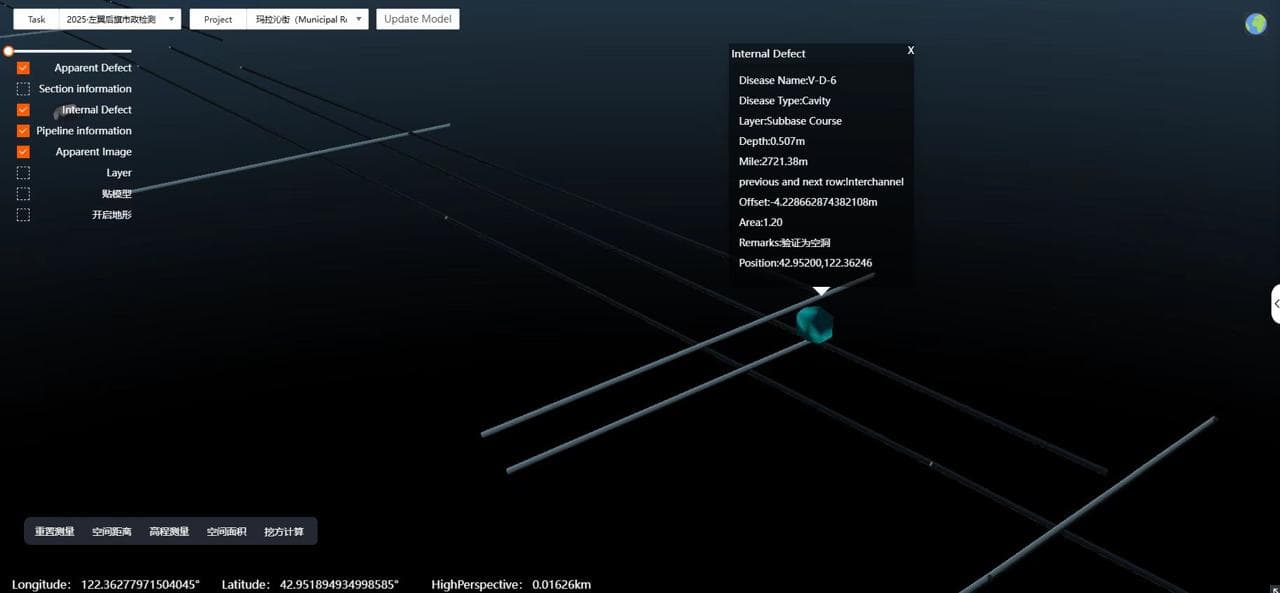1280x593 pixels.
Task: Choose the 高程测量 elevation tool
Action: point(169,531)
